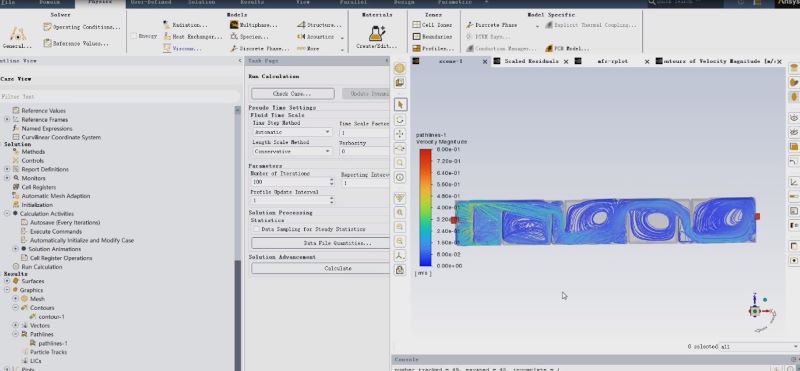Select the pointer tool in graphics toolbar

pos(400,104)
